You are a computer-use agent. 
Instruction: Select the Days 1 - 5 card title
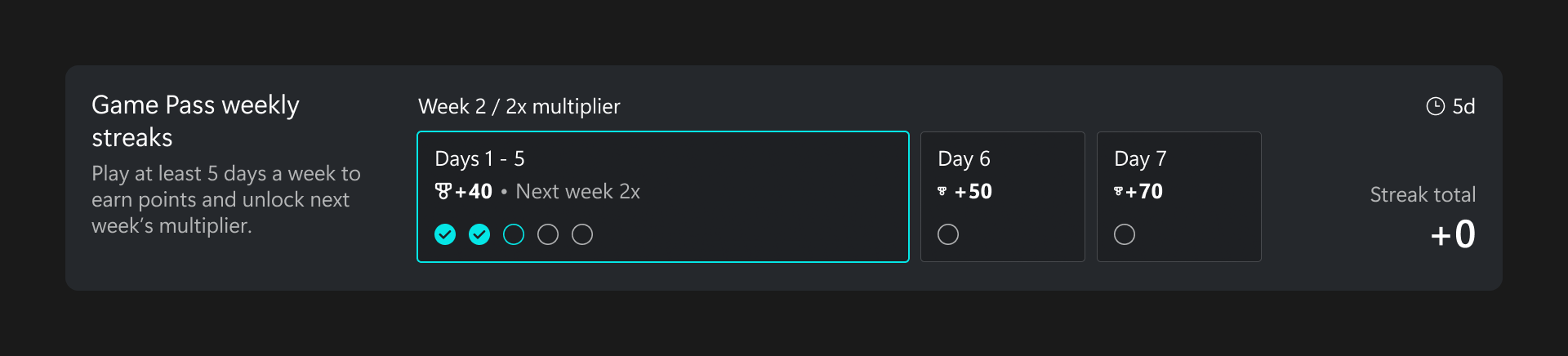(x=479, y=158)
